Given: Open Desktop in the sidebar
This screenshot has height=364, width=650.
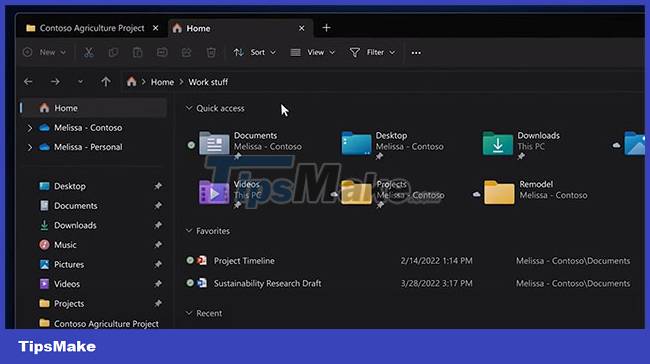Looking at the screenshot, I should [70, 186].
